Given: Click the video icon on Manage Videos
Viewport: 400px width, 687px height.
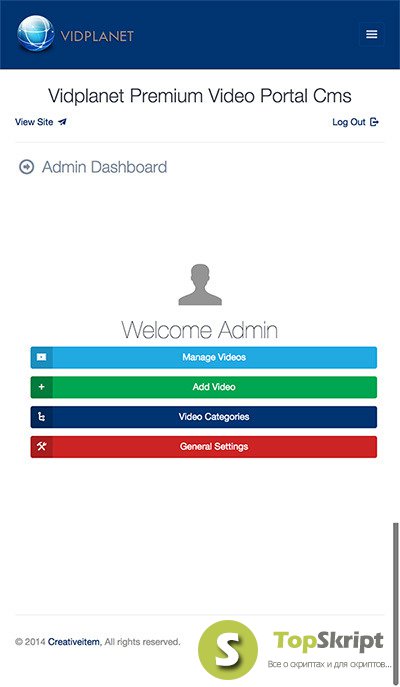Looking at the screenshot, I should tap(42, 358).
